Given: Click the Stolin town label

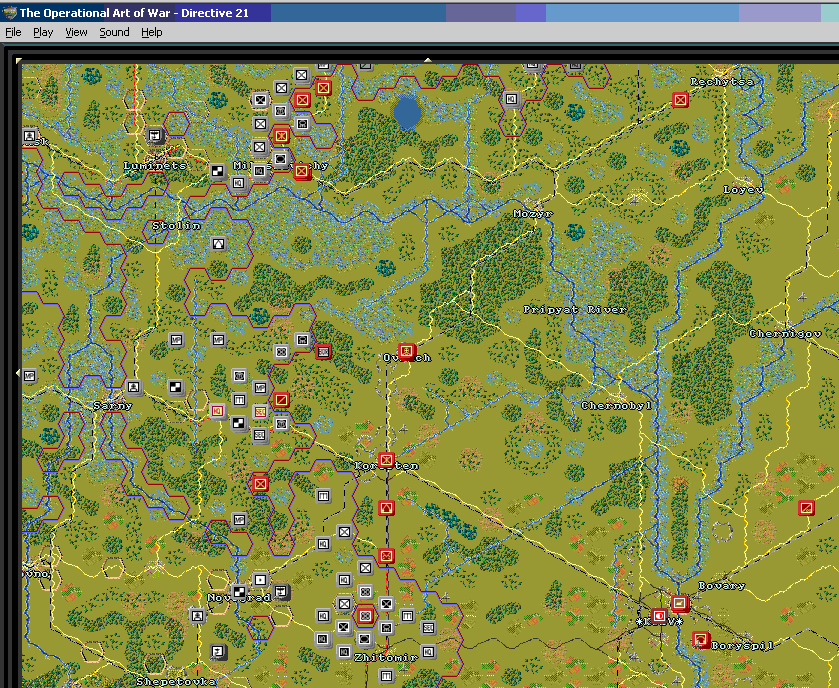Looking at the screenshot, I should click(x=177, y=225).
